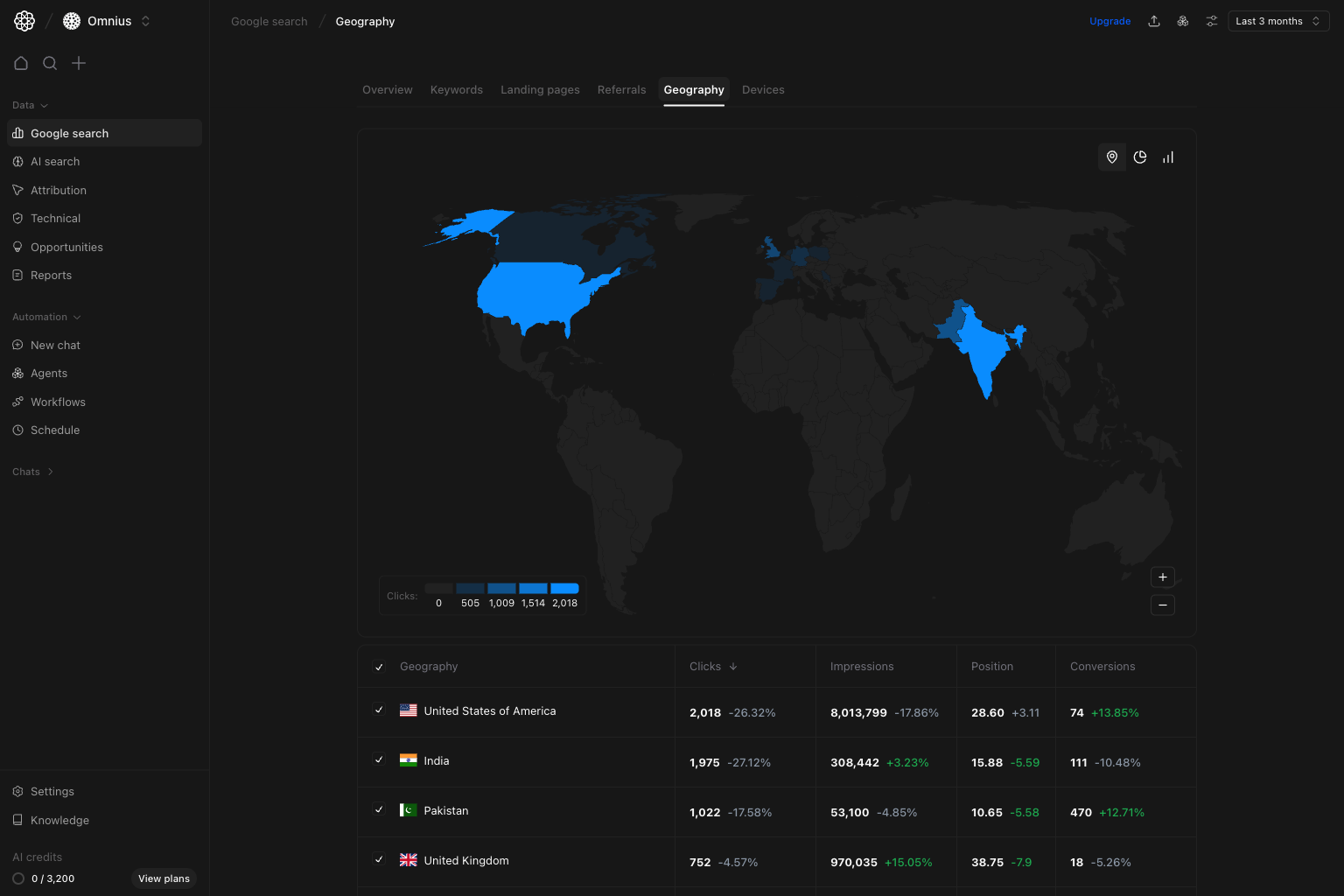The image size is (1344, 896).
Task: Open the Last 3 months date range dropdown
Action: coord(1277,20)
